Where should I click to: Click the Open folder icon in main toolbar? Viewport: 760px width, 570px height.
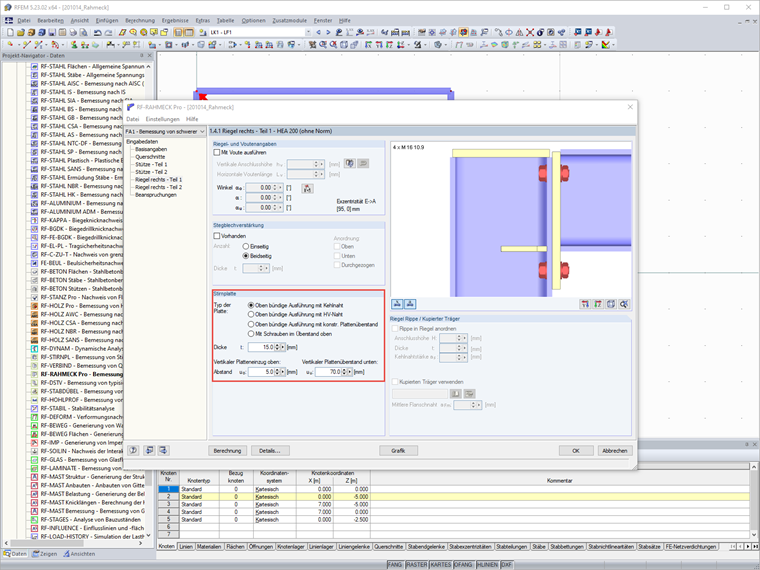click(20, 32)
